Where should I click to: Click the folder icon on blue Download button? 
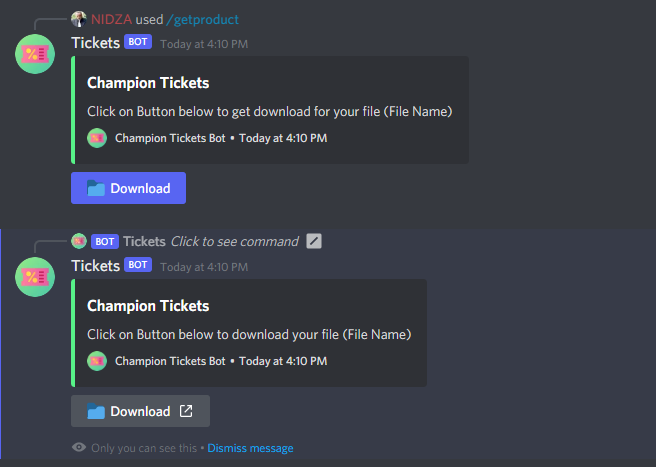pos(96,188)
